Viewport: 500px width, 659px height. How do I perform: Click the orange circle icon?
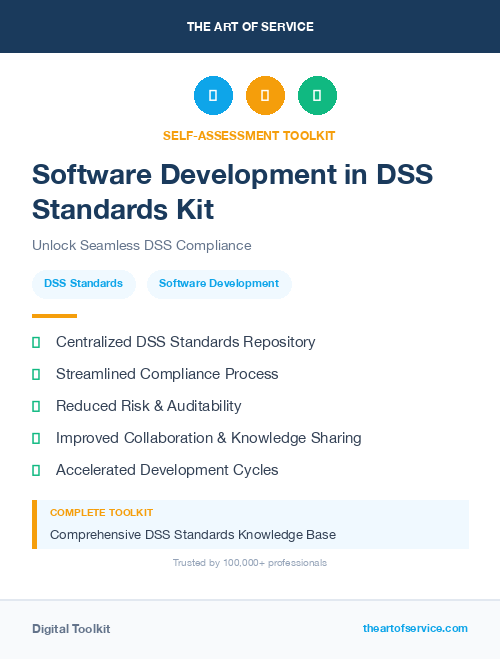pyautogui.click(x=265, y=95)
